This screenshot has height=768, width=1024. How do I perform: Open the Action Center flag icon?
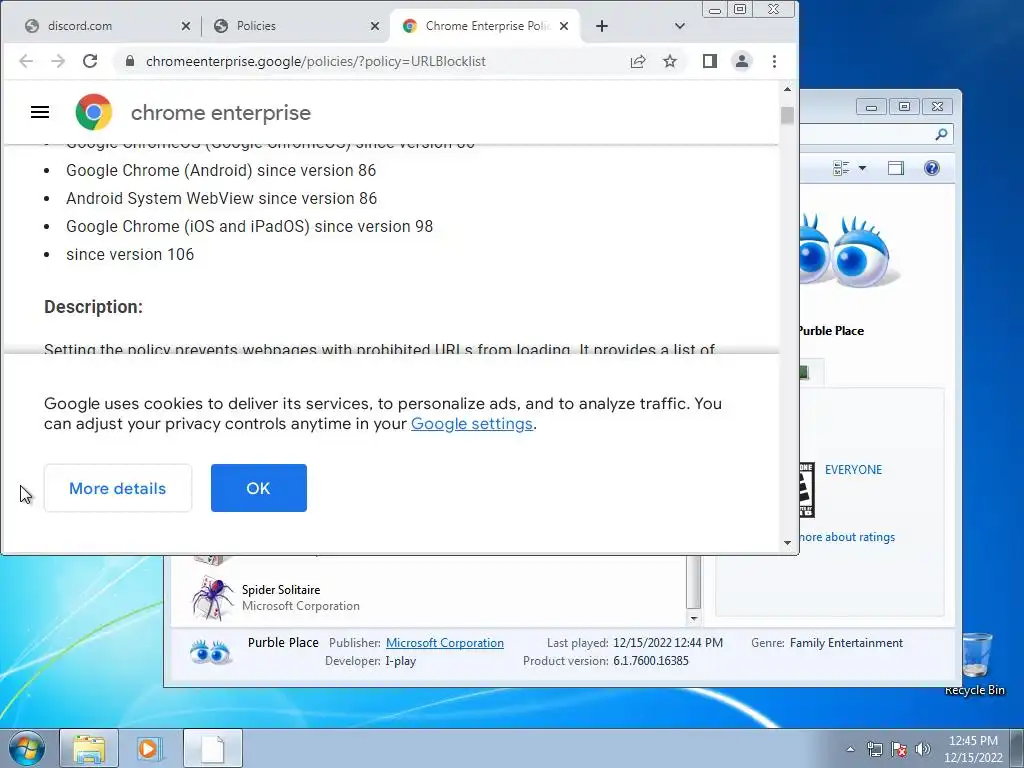[x=899, y=749]
